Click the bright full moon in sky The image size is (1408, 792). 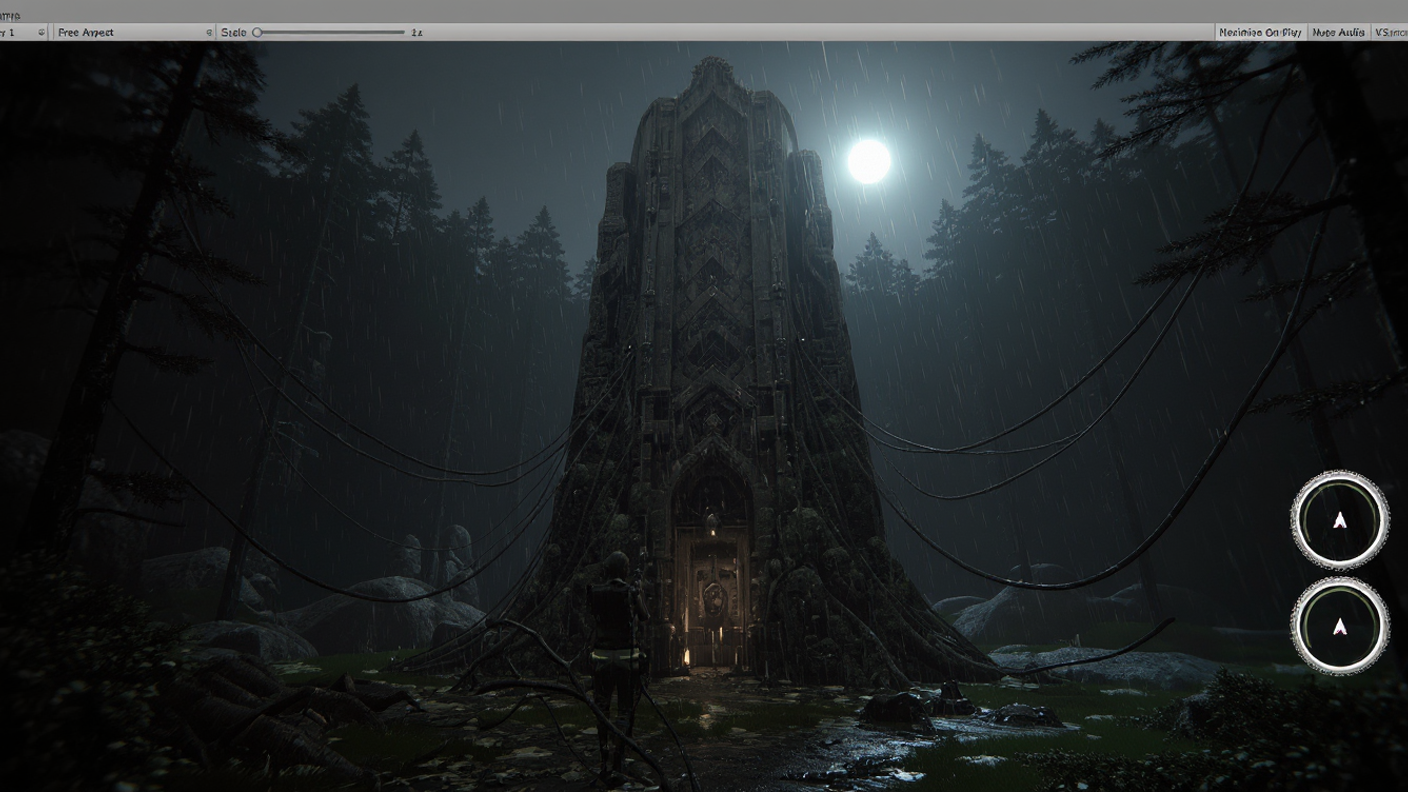click(868, 161)
